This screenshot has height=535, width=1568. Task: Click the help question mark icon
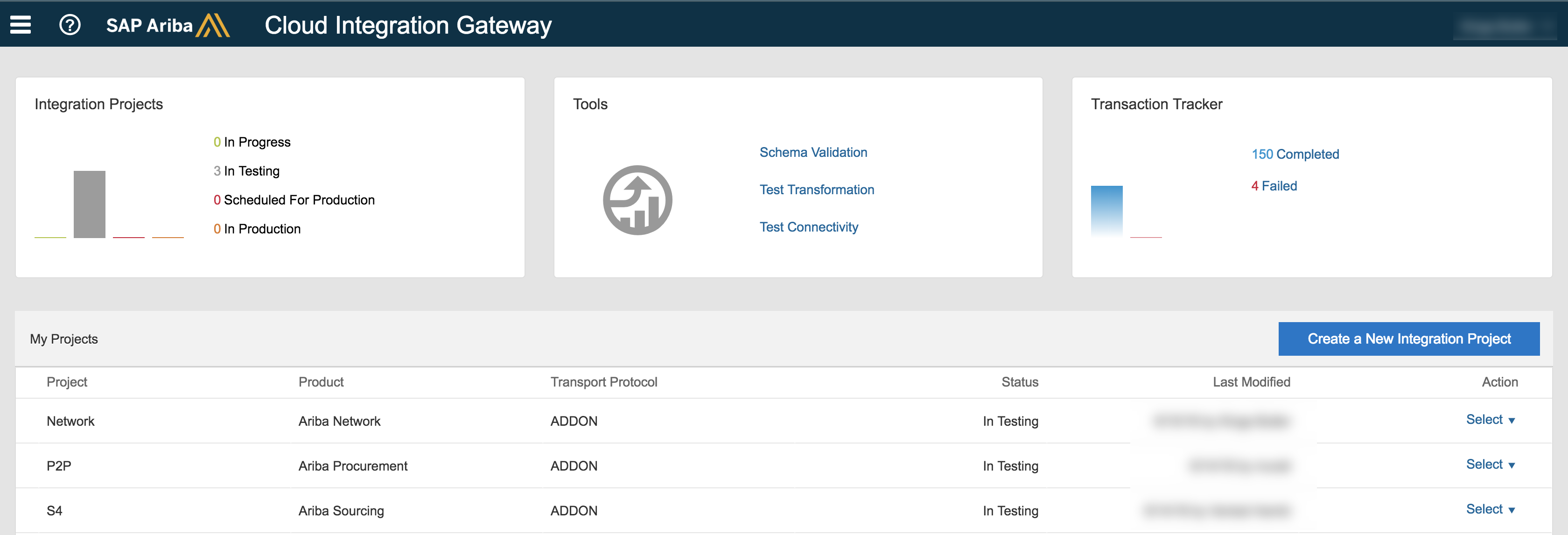click(x=70, y=25)
